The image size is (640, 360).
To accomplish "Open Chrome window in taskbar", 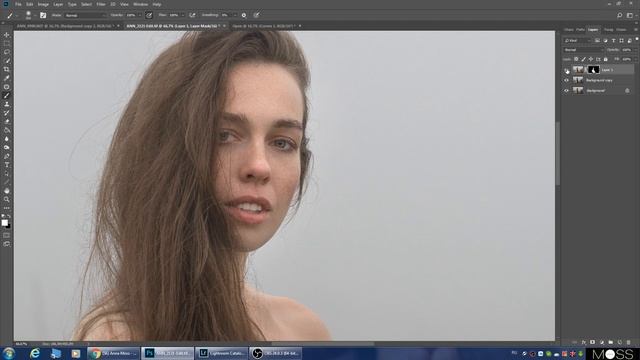I will click(113, 353).
